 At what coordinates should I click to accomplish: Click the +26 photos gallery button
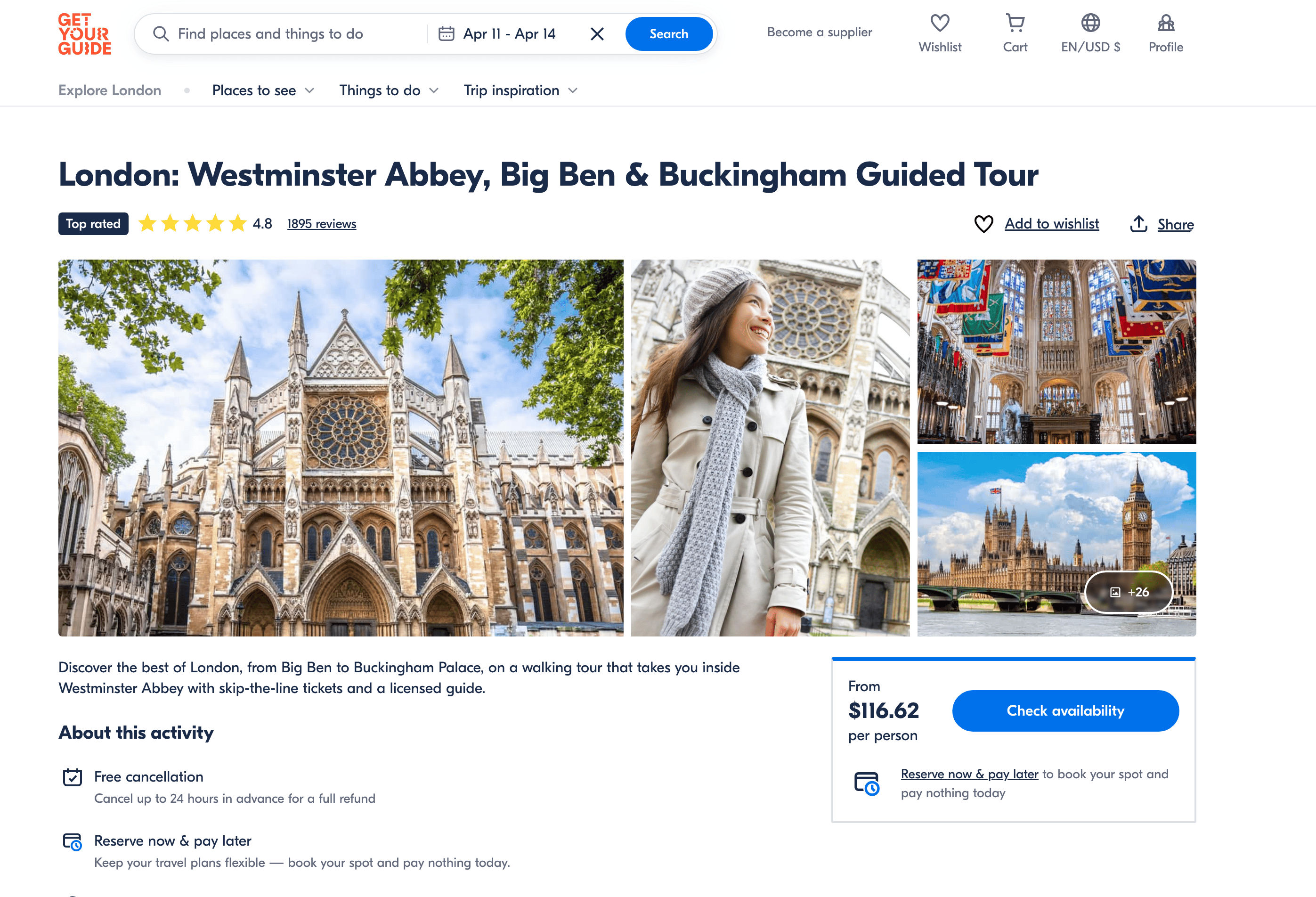[1129, 592]
